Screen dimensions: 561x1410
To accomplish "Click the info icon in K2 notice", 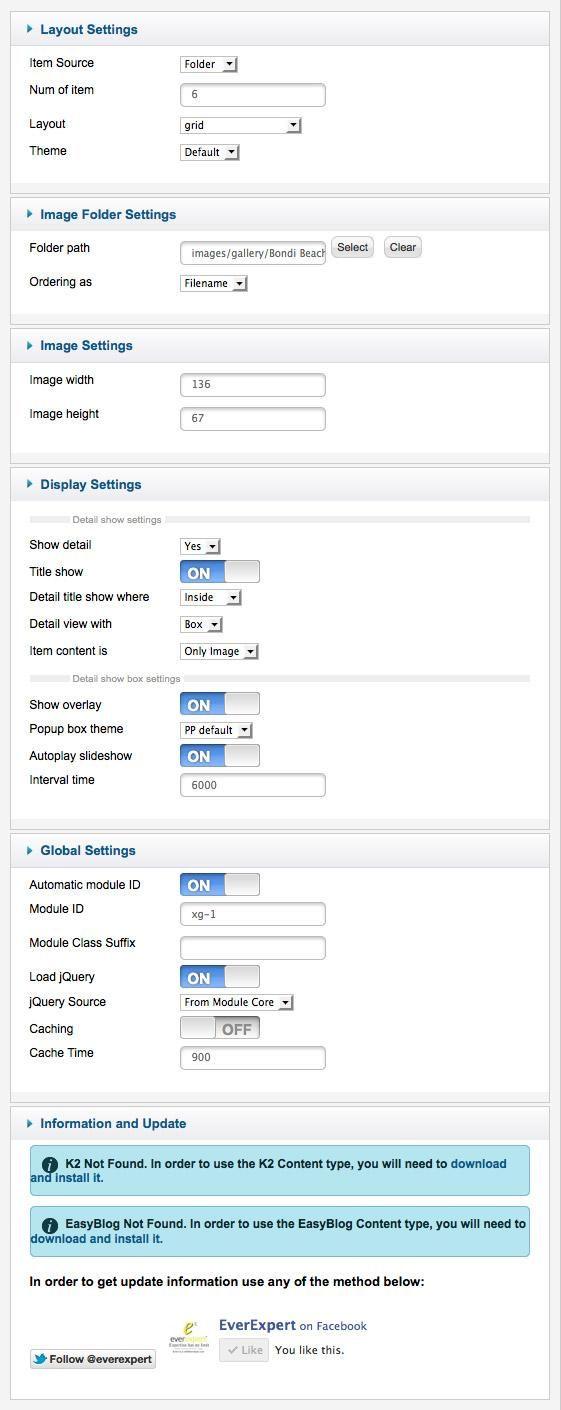I will 49,1164.
